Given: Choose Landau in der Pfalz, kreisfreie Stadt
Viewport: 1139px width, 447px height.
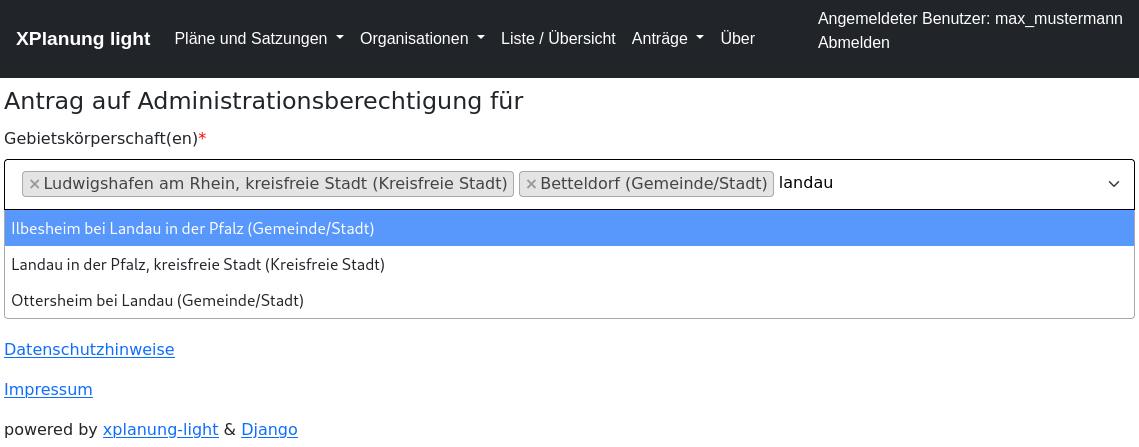Looking at the screenshot, I should click(x=198, y=265).
